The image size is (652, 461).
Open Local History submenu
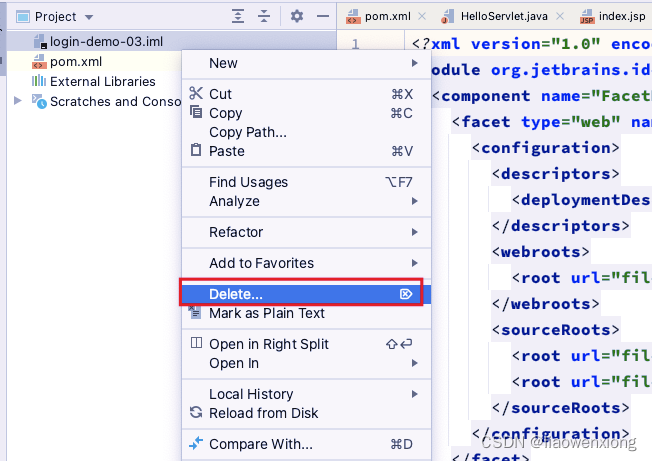point(306,394)
